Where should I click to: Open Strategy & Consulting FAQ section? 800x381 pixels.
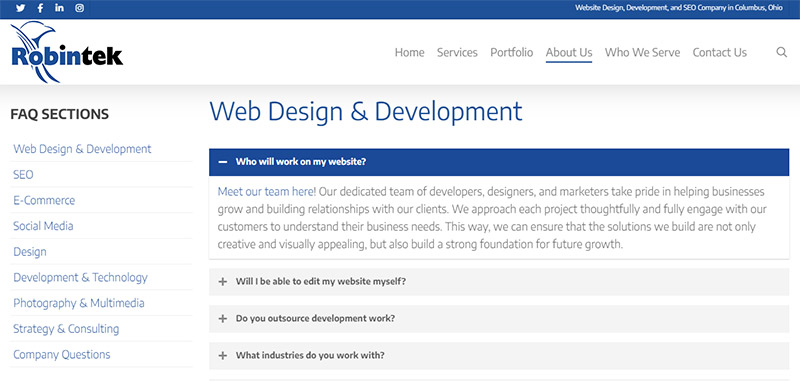(x=66, y=329)
